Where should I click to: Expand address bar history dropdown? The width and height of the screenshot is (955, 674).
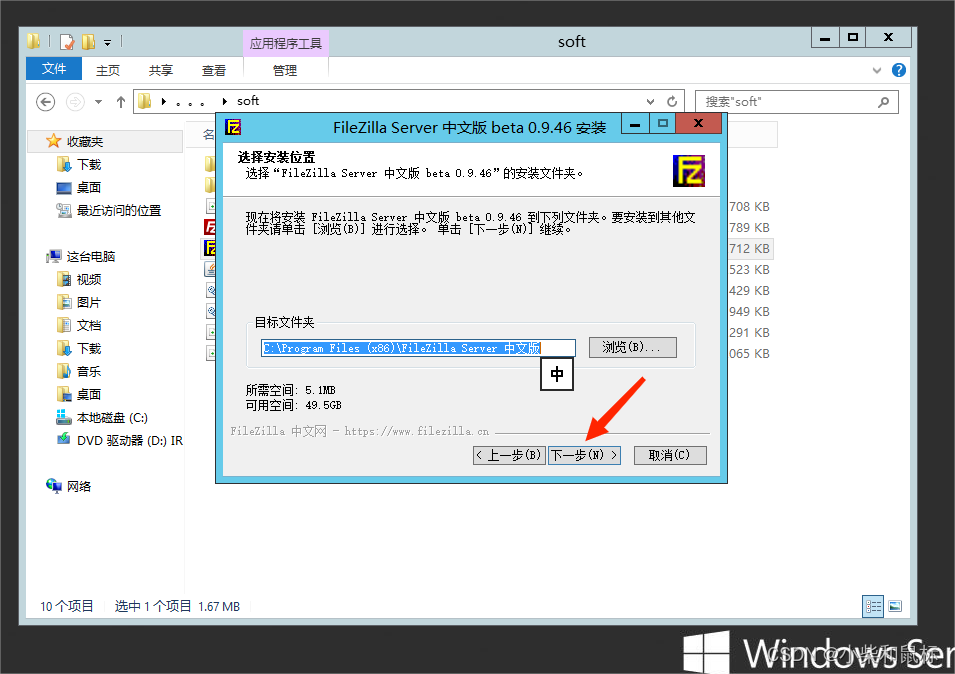tap(650, 102)
